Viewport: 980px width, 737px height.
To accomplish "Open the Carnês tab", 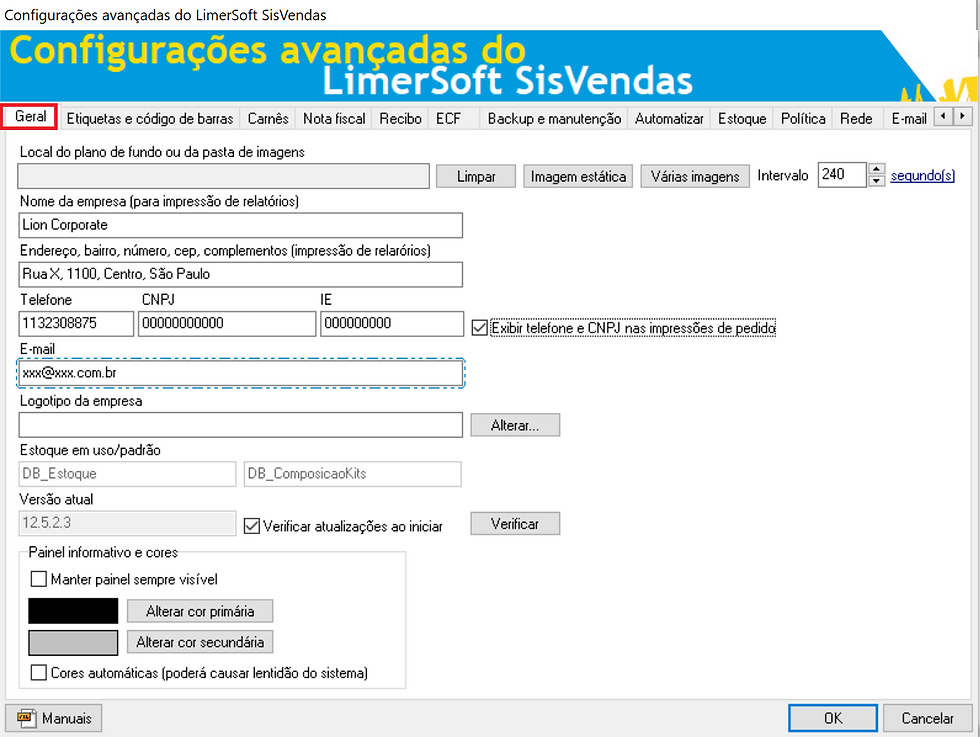I will 268,118.
